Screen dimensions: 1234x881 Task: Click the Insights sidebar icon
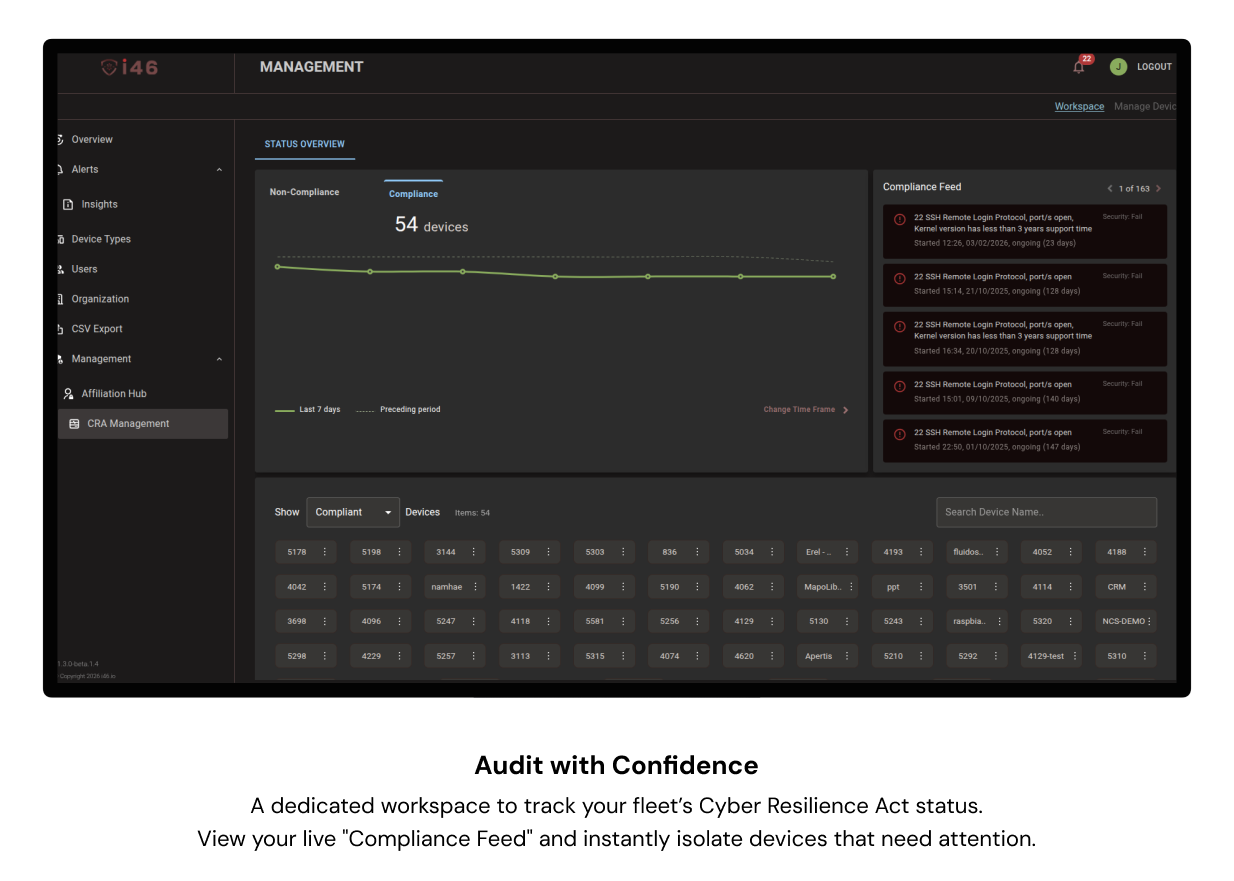68,205
